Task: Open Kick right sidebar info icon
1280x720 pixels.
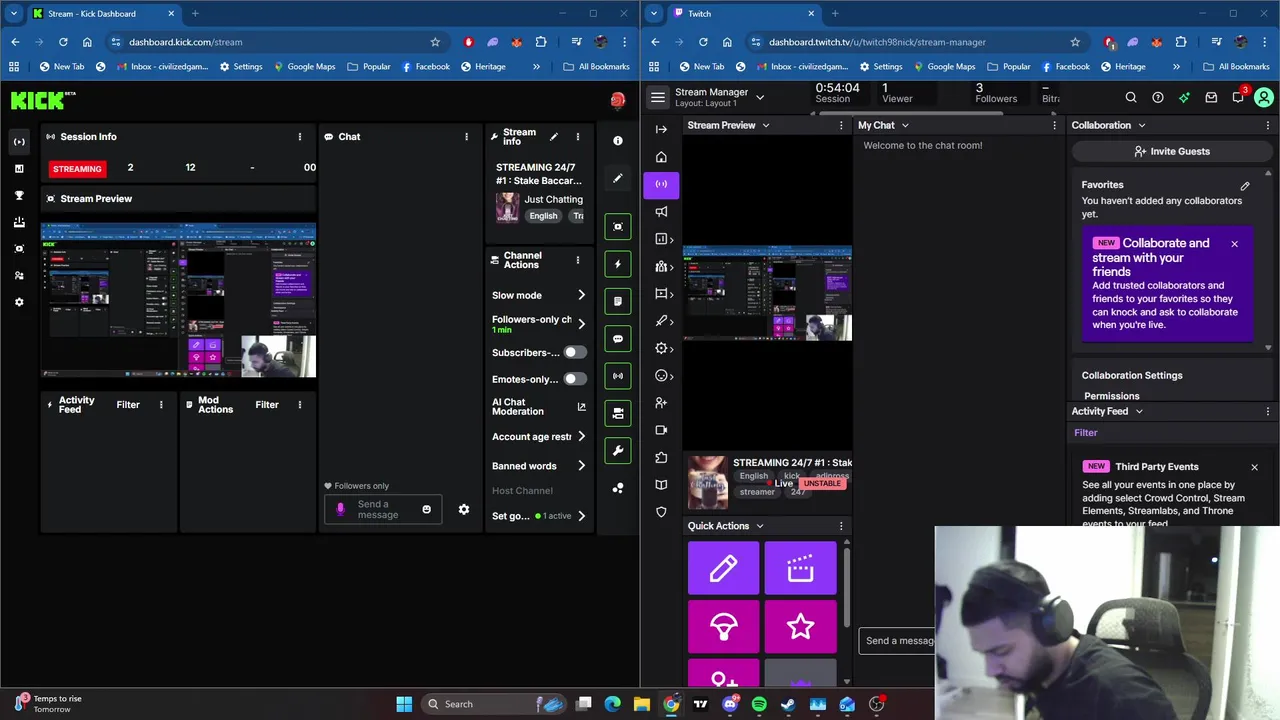Action: [x=618, y=141]
